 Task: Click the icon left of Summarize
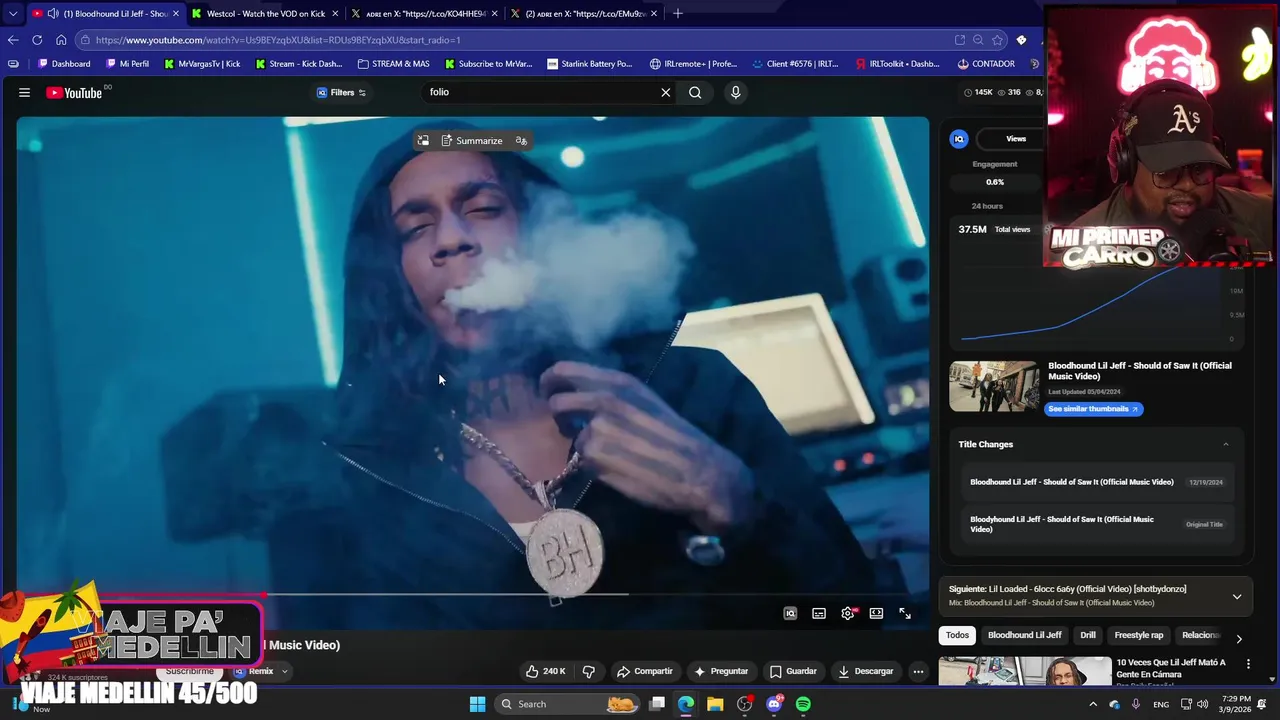[423, 141]
